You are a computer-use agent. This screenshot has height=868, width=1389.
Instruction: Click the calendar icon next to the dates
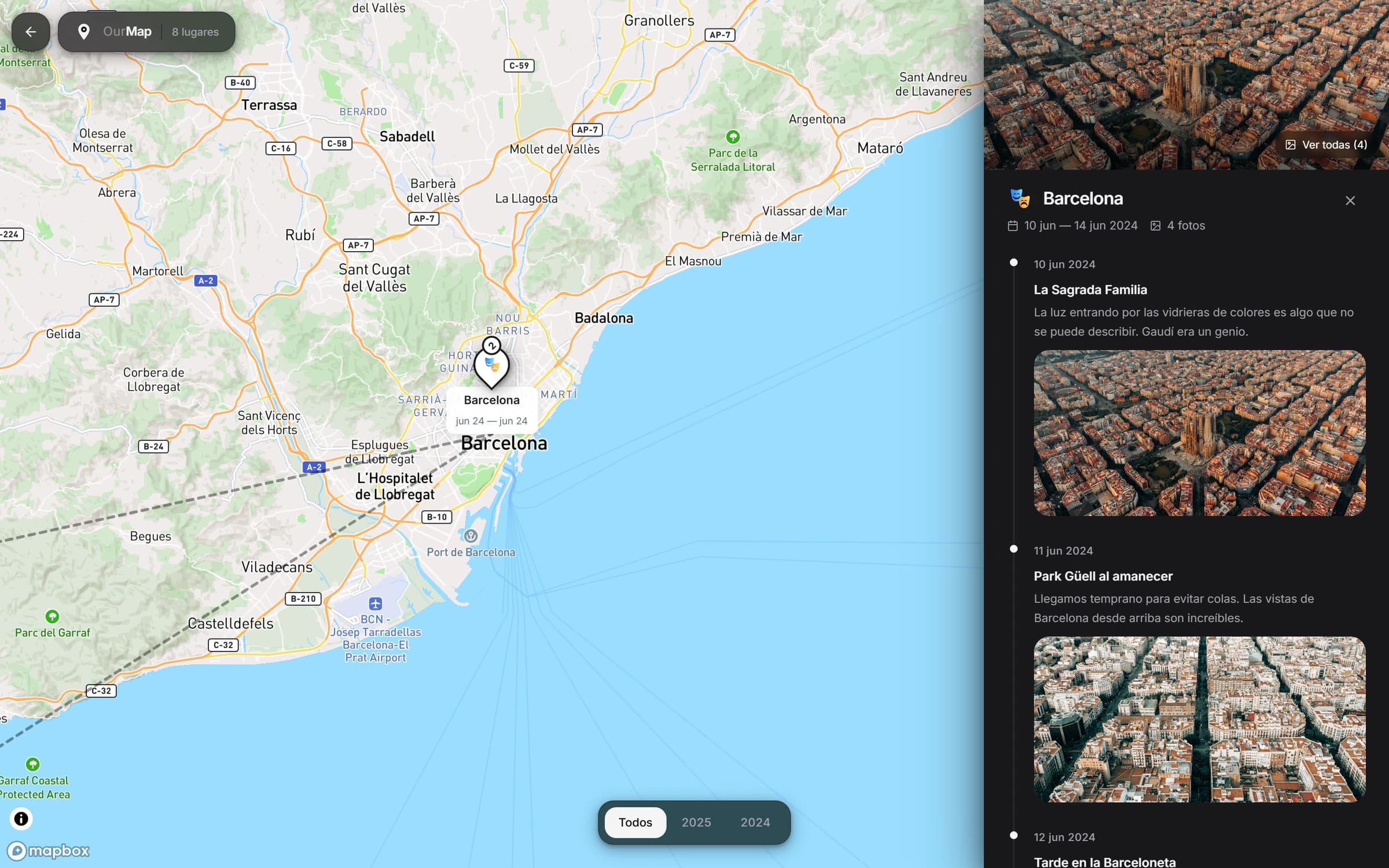point(1012,226)
